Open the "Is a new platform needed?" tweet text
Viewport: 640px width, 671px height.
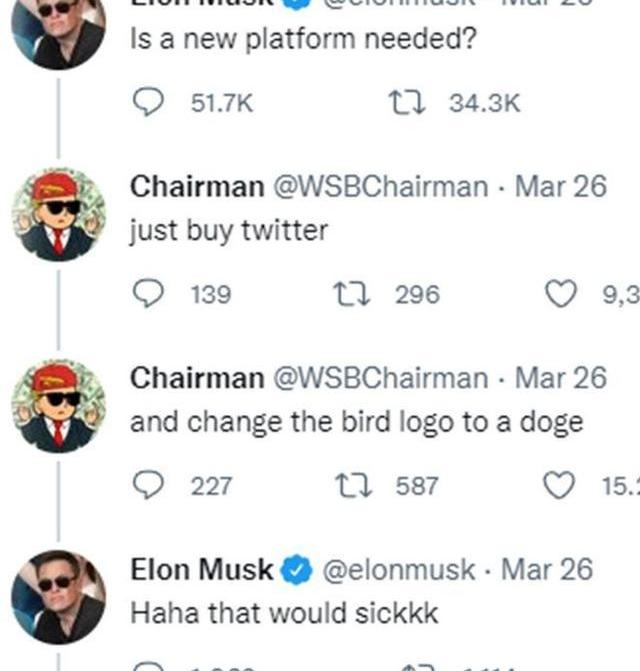[303, 40]
